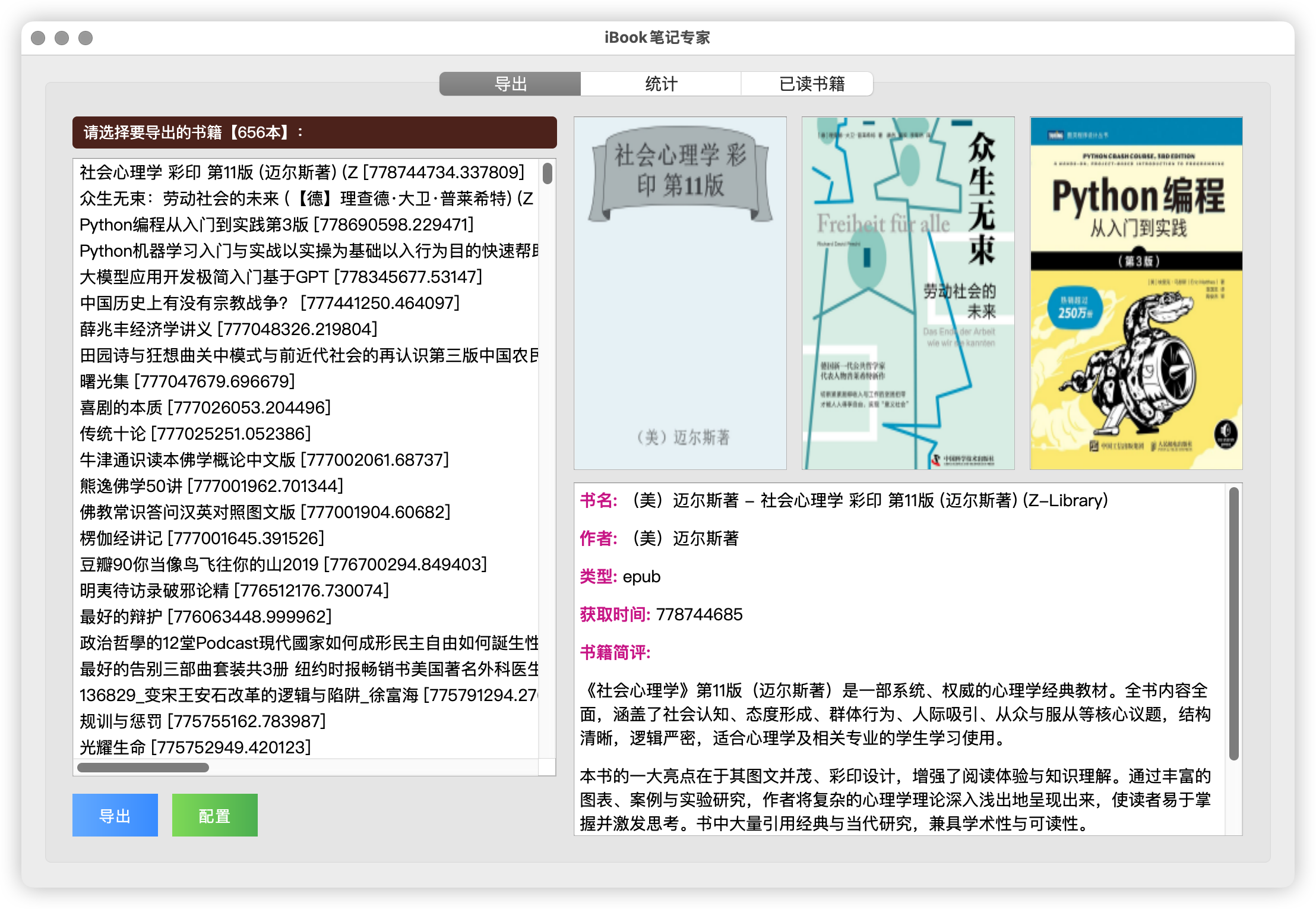Viewport: 1316px width, 909px height.
Task: Select the 导出 tab at the top
Action: [510, 84]
